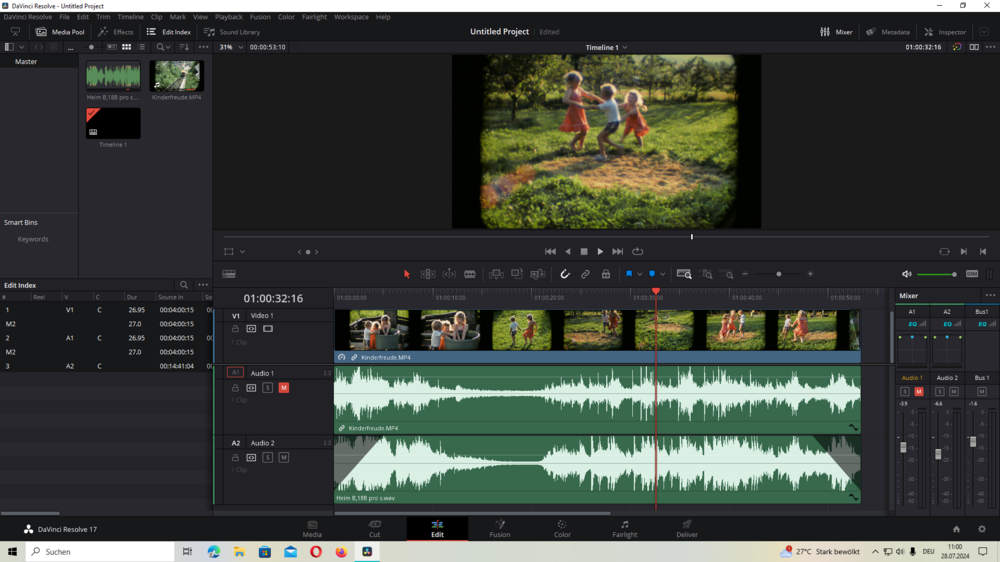The width and height of the screenshot is (1000, 562).
Task: Toggle the timeline Snapping magnet icon
Action: point(565,274)
